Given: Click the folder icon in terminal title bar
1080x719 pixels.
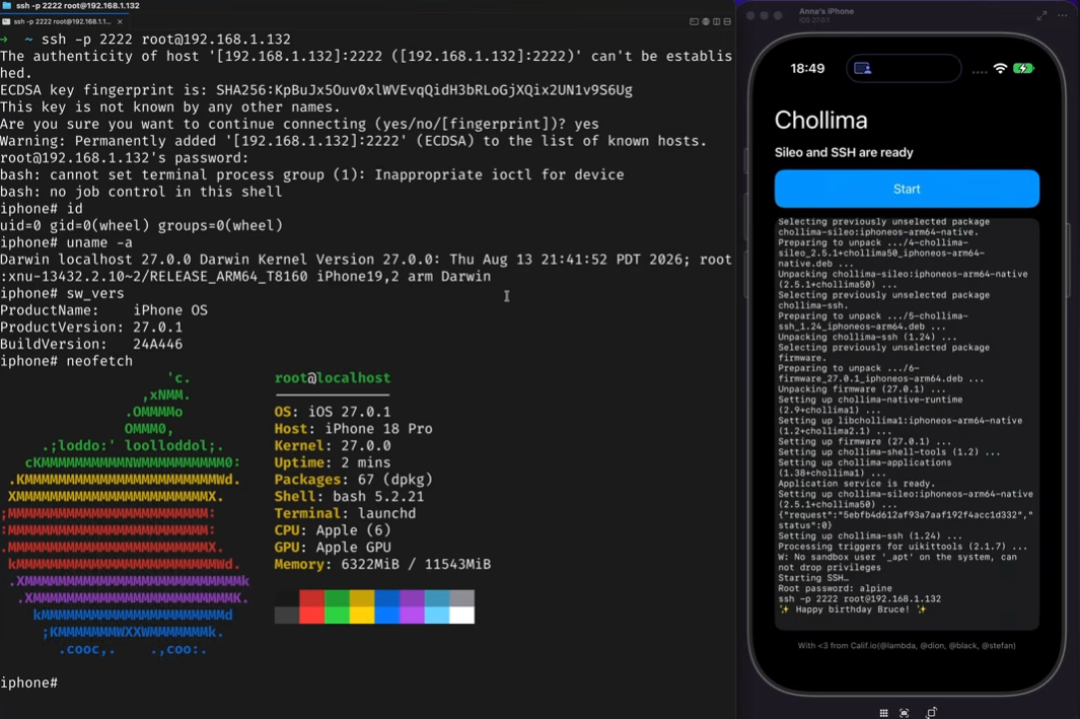Looking at the screenshot, I should tap(7, 6).
